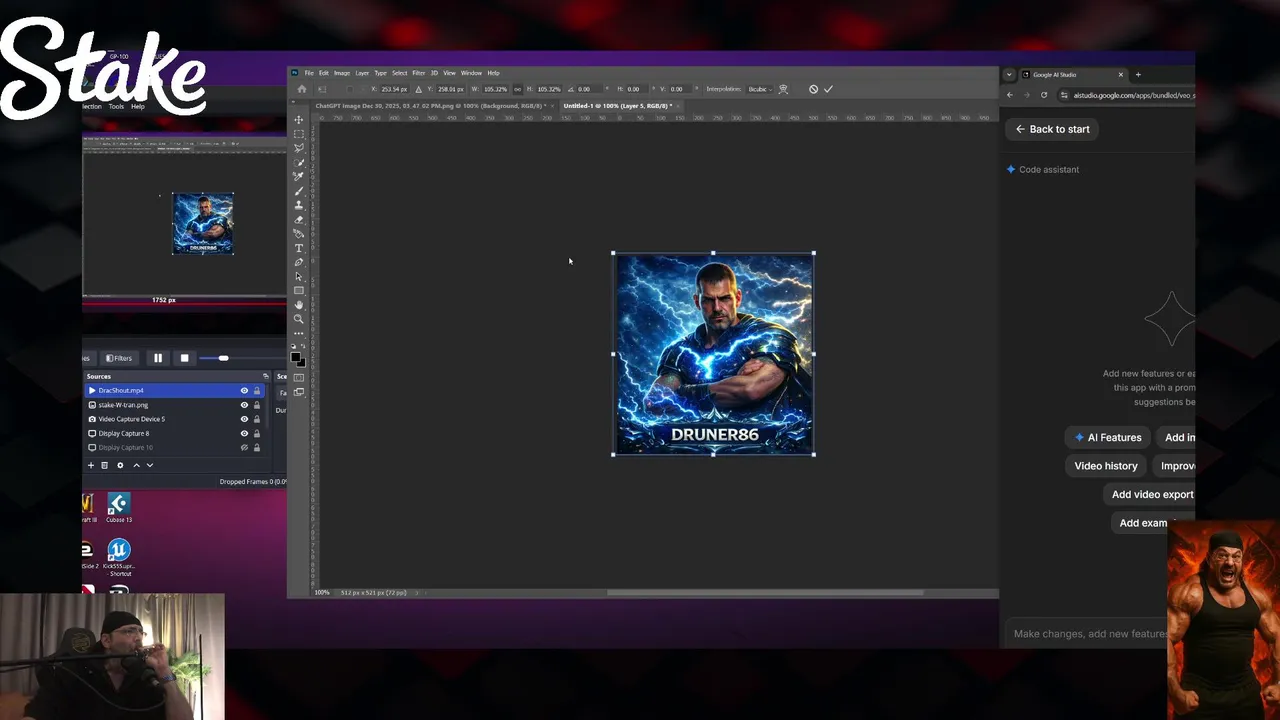Toggle lock on DracShout.mp4 source

[257, 390]
